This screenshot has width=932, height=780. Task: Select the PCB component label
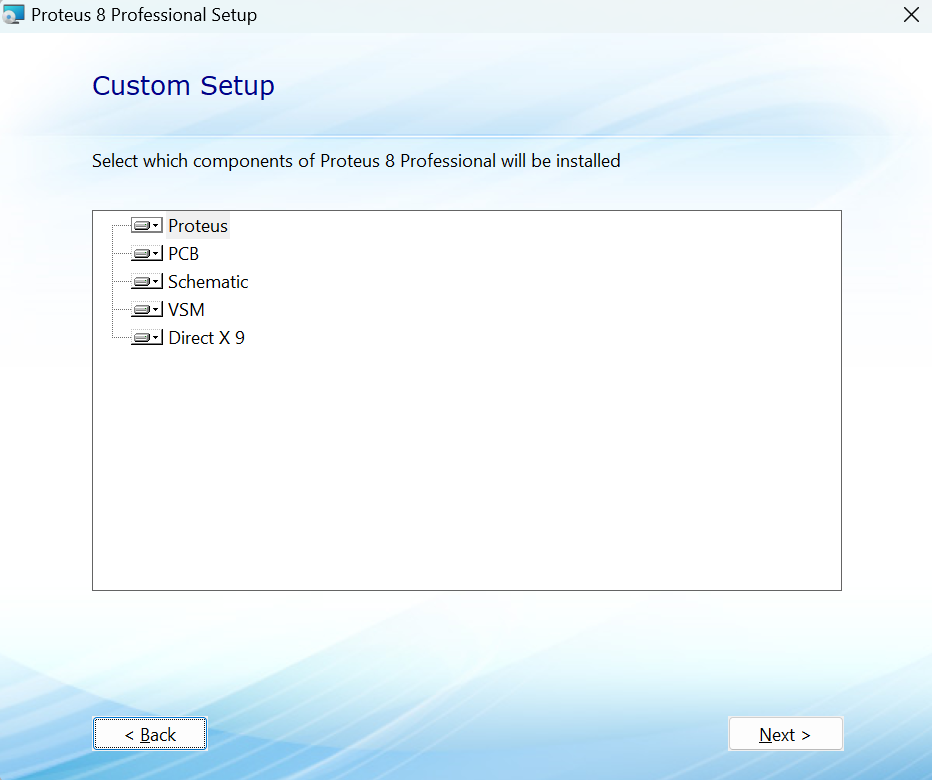tap(184, 254)
